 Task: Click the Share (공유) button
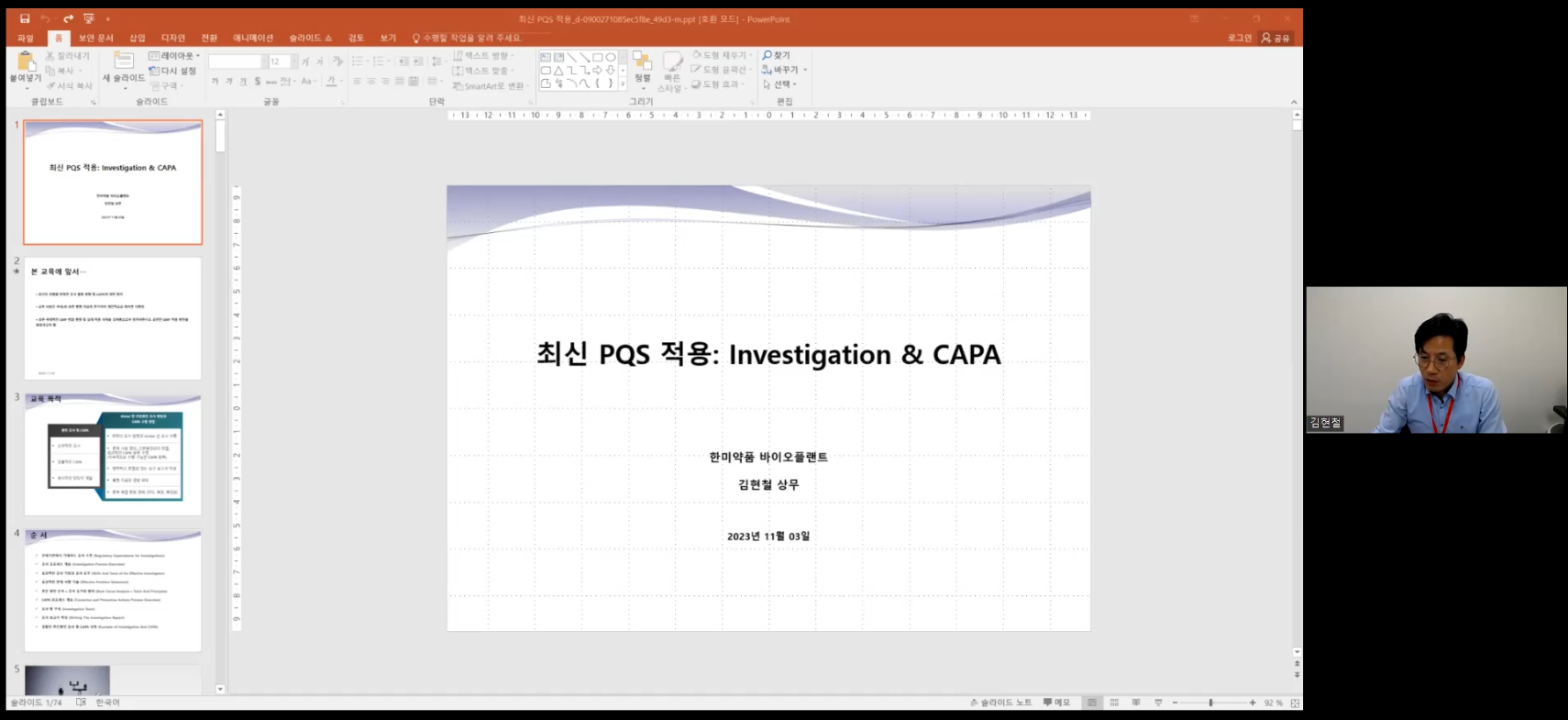coord(1275,38)
